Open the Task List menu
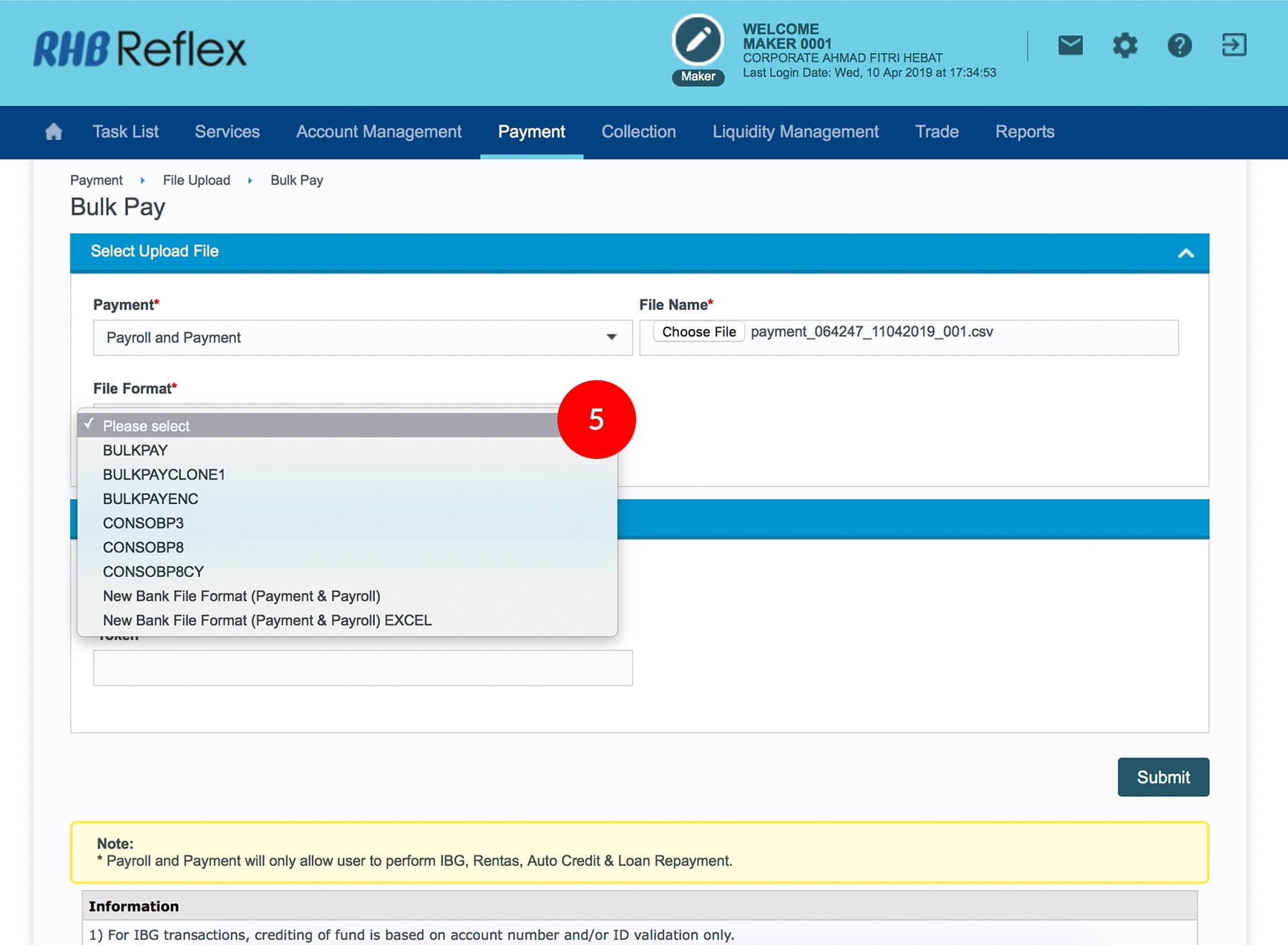 point(125,132)
